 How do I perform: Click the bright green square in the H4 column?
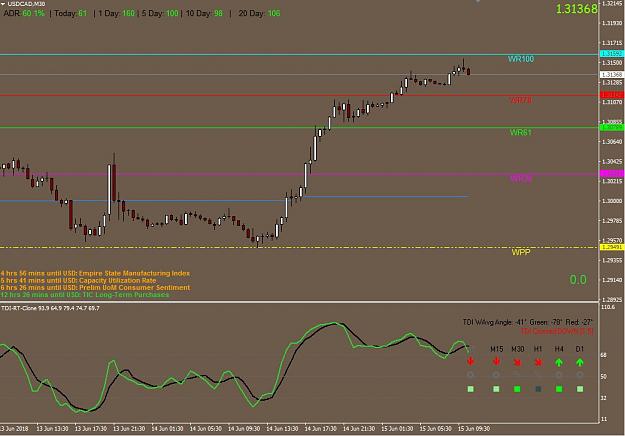click(559, 389)
